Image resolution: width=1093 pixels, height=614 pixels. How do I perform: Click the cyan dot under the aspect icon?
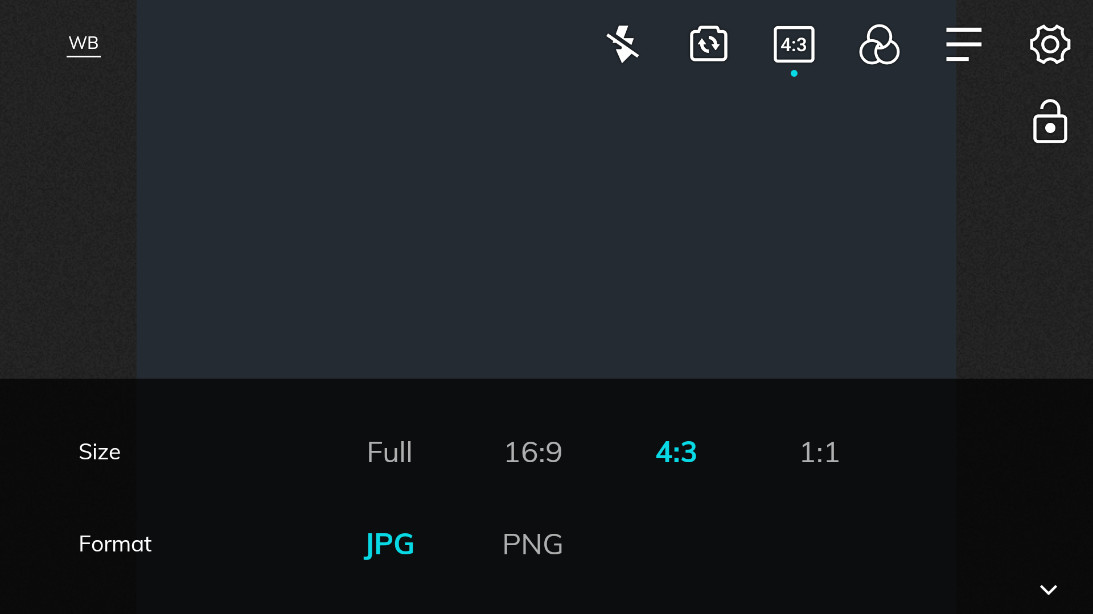[794, 73]
